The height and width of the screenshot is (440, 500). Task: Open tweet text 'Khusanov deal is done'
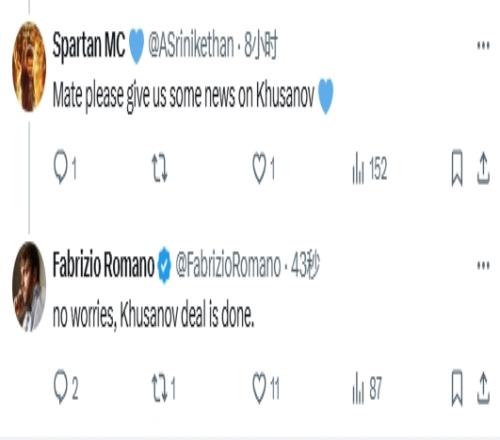point(187,315)
